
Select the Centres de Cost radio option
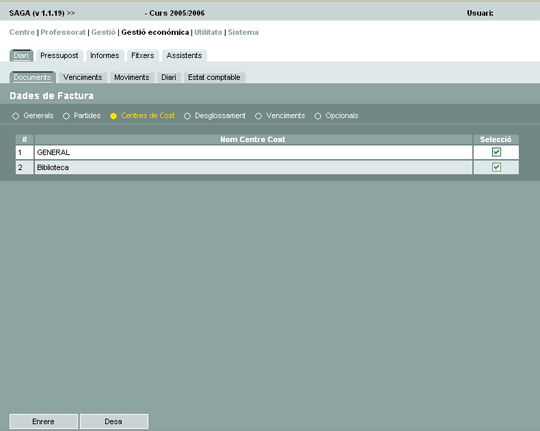113,116
